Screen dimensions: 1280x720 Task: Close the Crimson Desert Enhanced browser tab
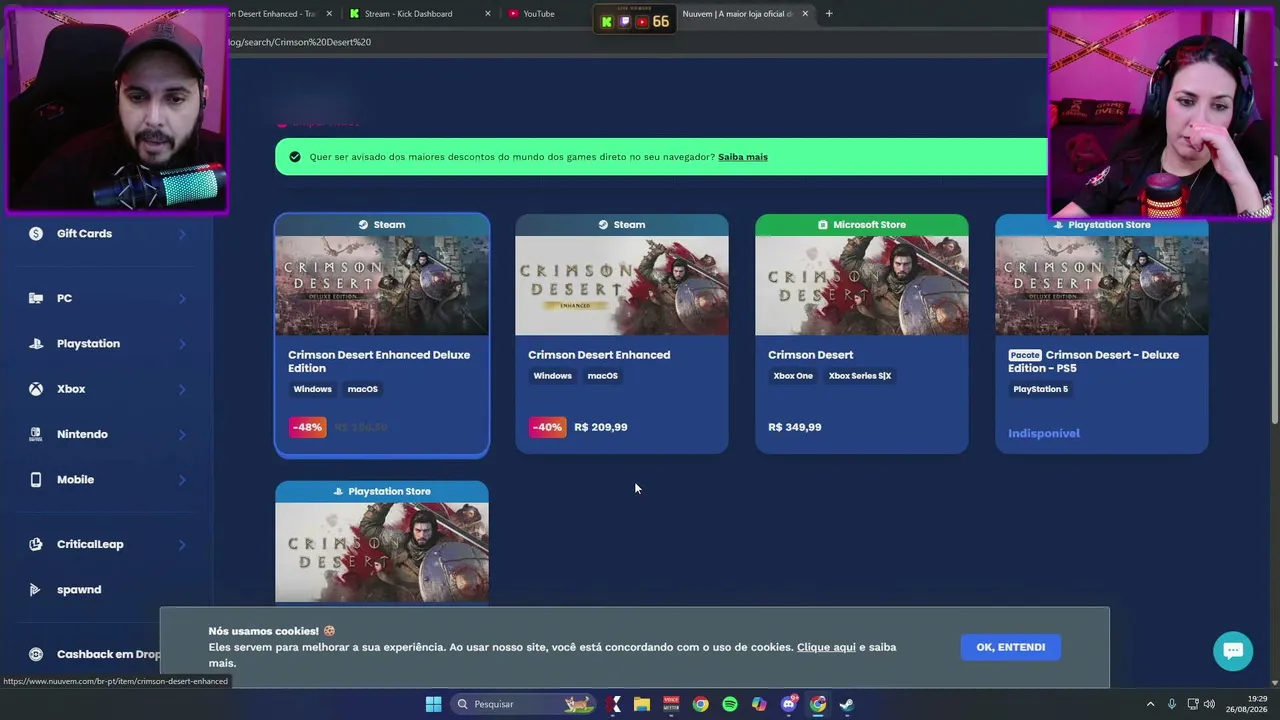[329, 14]
